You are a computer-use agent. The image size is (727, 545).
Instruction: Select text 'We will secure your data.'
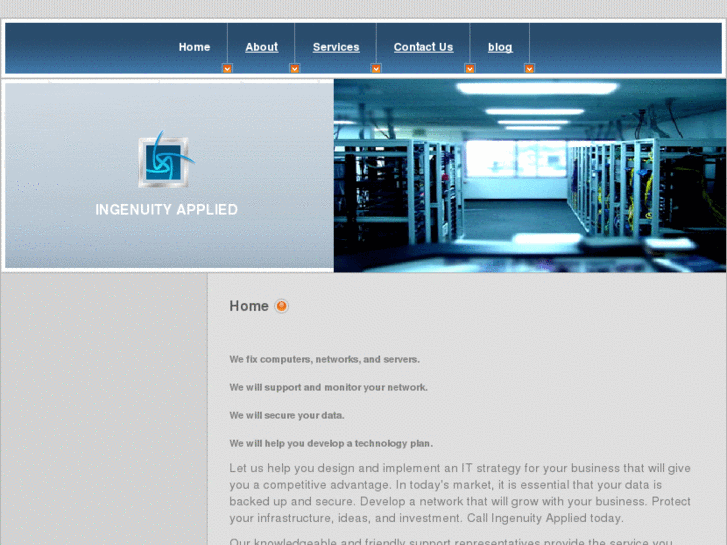tap(287, 416)
